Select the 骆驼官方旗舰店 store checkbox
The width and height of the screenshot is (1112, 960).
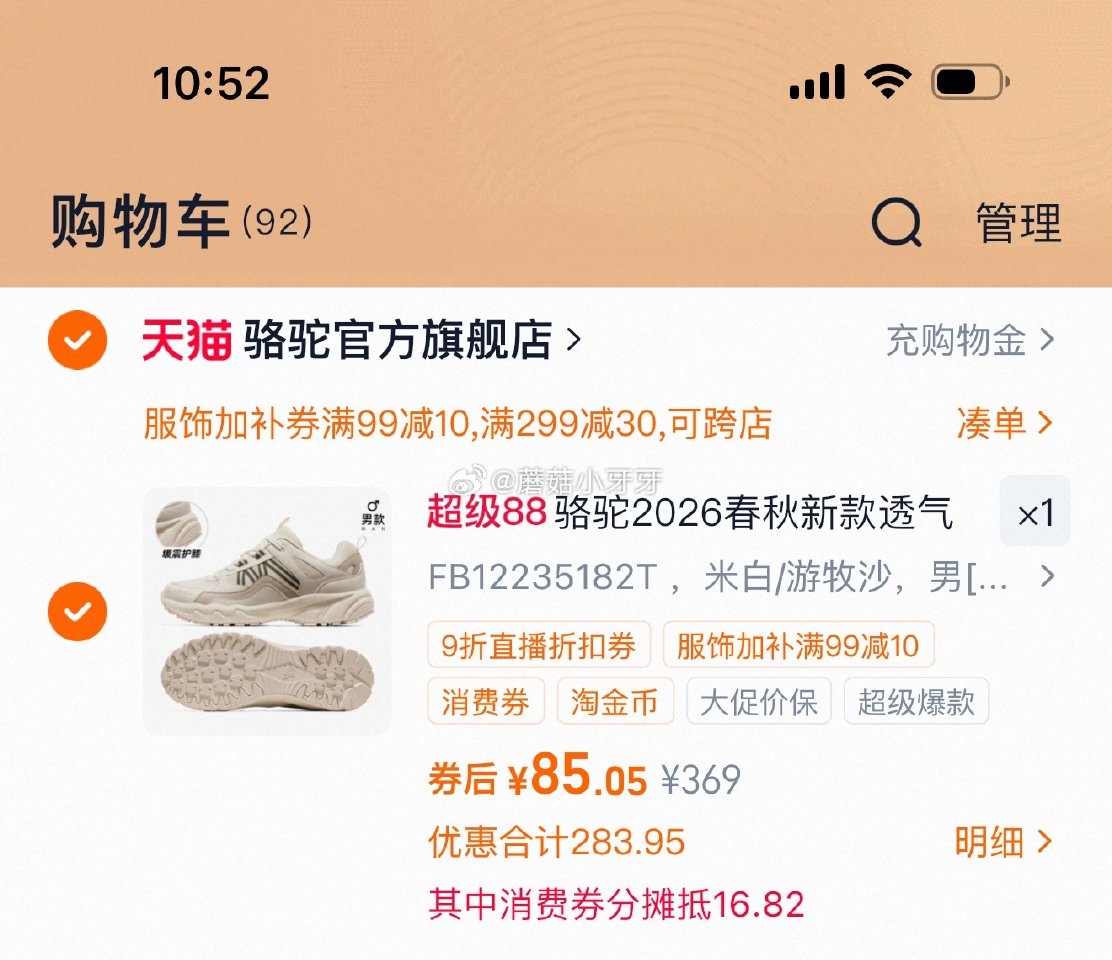click(x=77, y=340)
